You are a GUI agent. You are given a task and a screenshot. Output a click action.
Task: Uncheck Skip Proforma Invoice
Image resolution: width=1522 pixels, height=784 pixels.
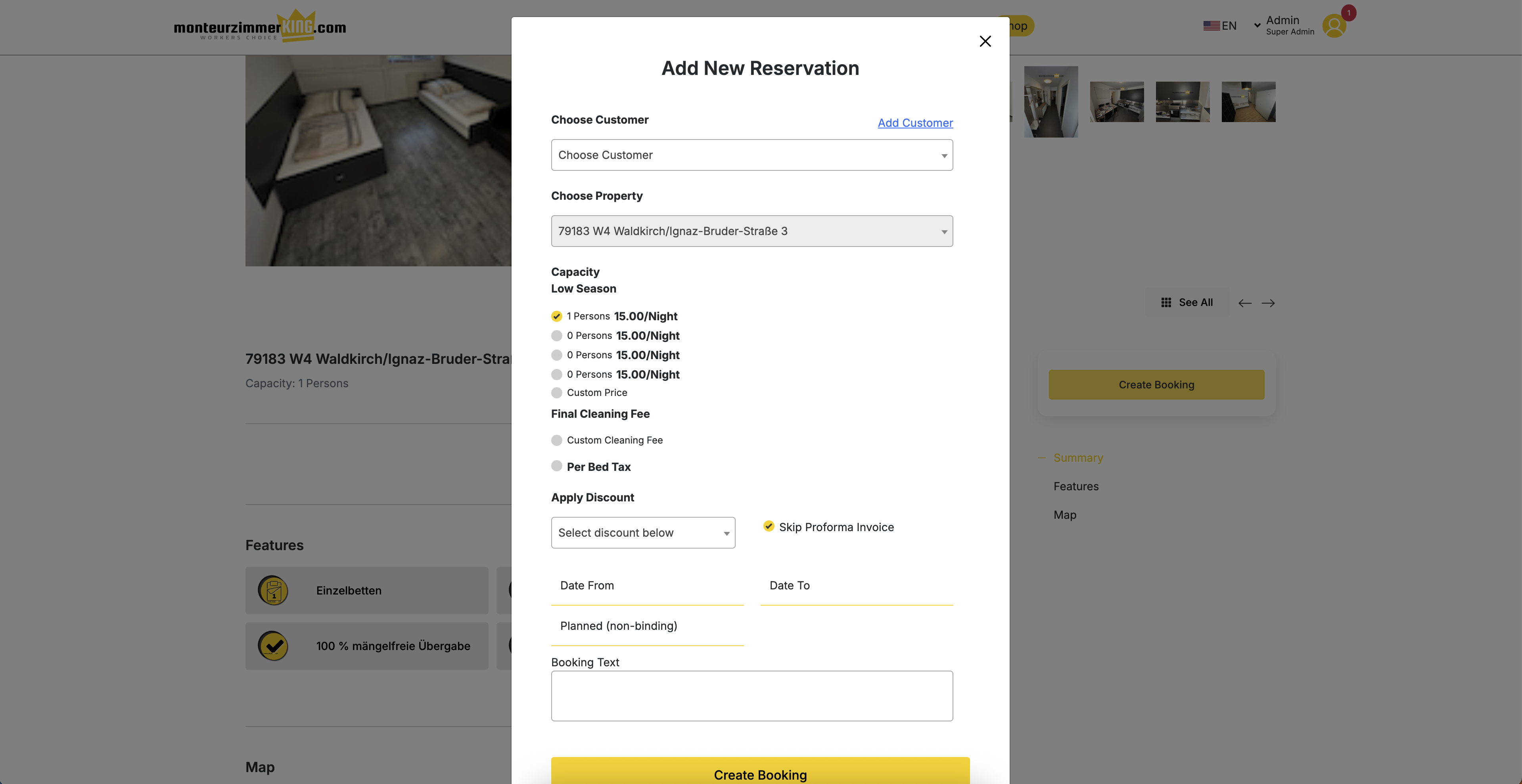point(768,526)
